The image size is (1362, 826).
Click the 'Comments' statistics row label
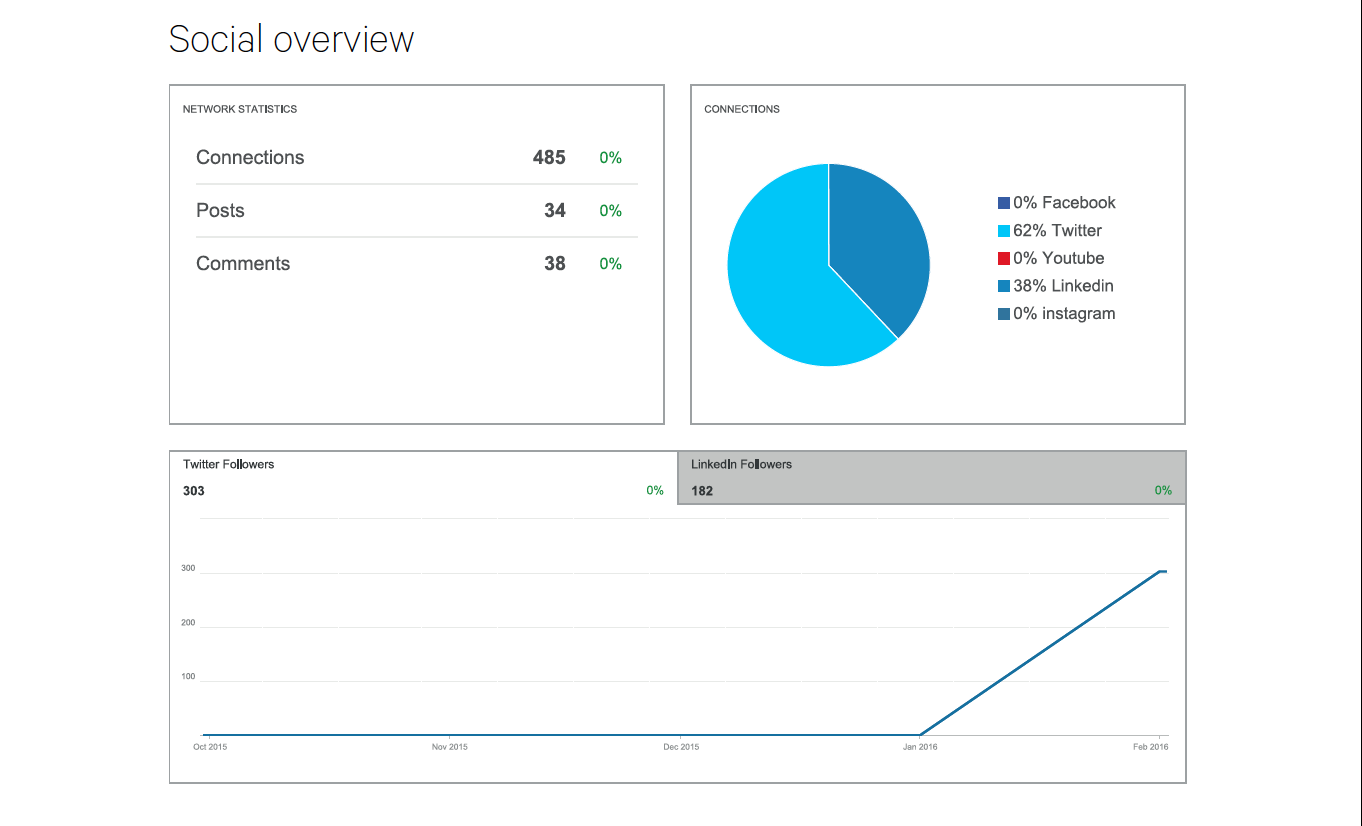coord(243,263)
